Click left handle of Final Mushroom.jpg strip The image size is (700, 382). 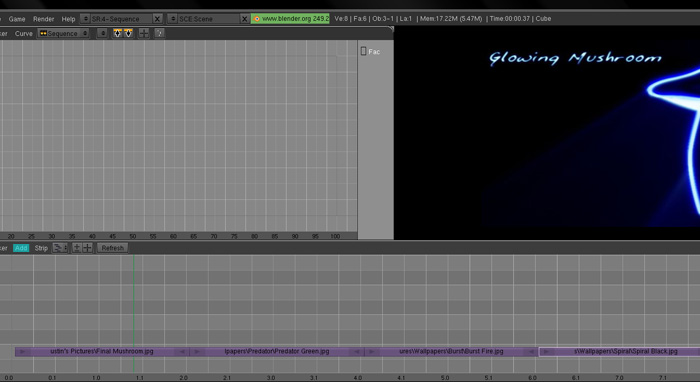[22, 352]
